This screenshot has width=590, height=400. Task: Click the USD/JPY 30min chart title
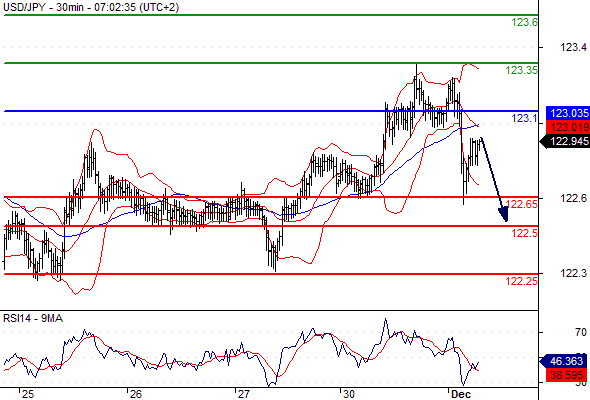(x=91, y=7)
